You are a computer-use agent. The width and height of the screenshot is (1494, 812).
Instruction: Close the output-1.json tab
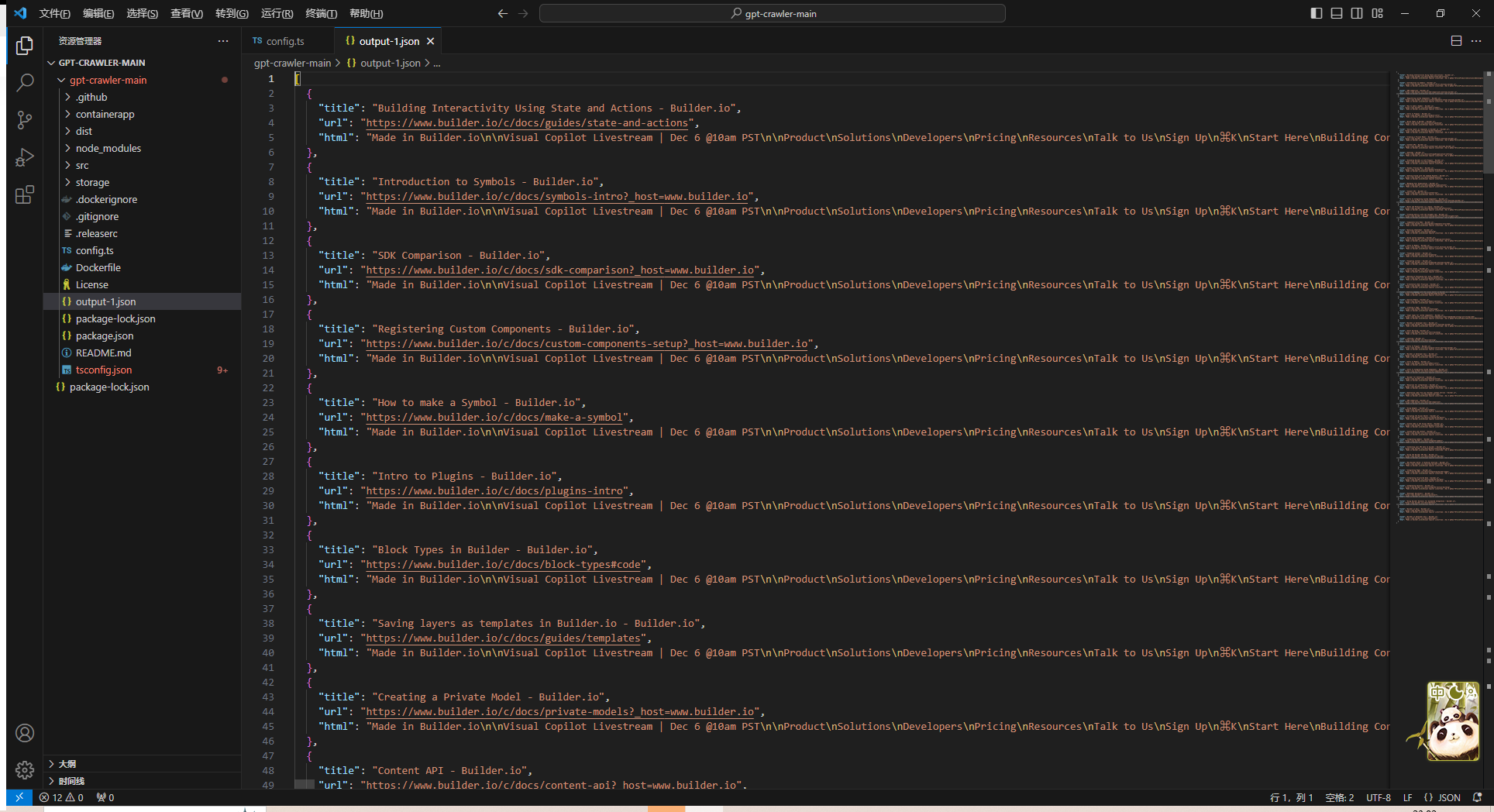pyautogui.click(x=431, y=41)
